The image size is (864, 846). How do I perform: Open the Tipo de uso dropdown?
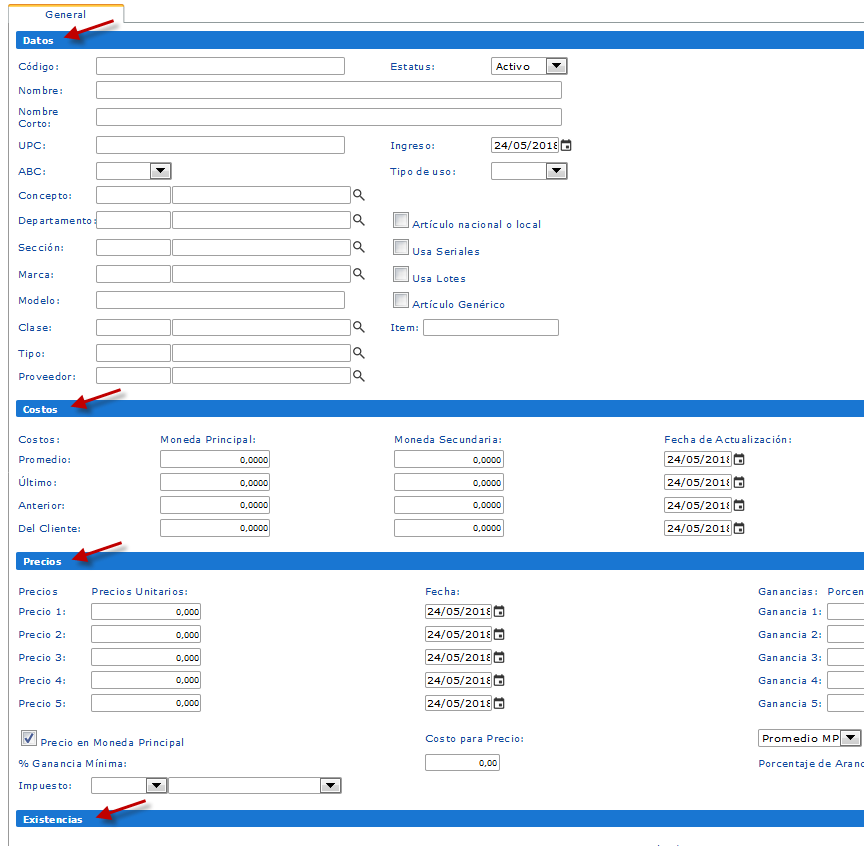(x=556, y=171)
